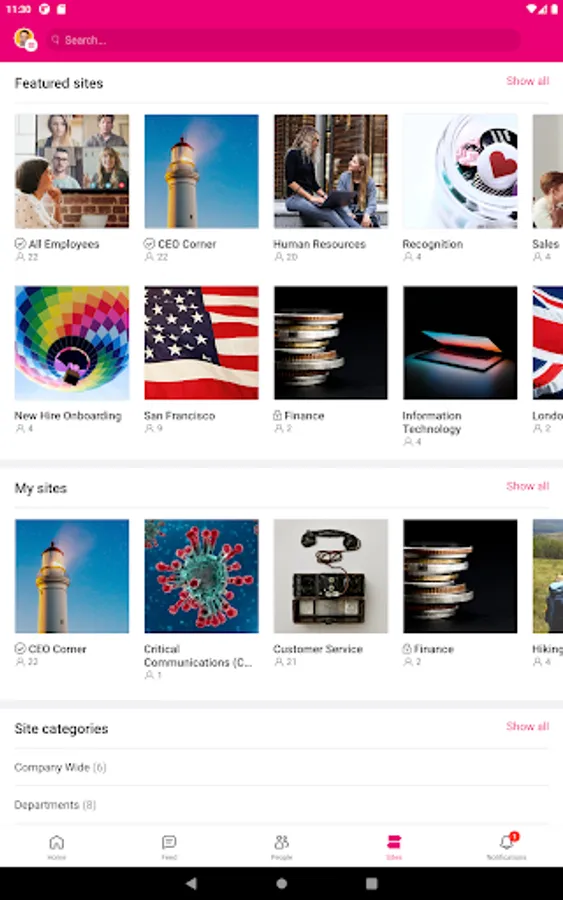
Task: Open New Hire Onboarding balloon thumbnail
Action: (x=72, y=343)
